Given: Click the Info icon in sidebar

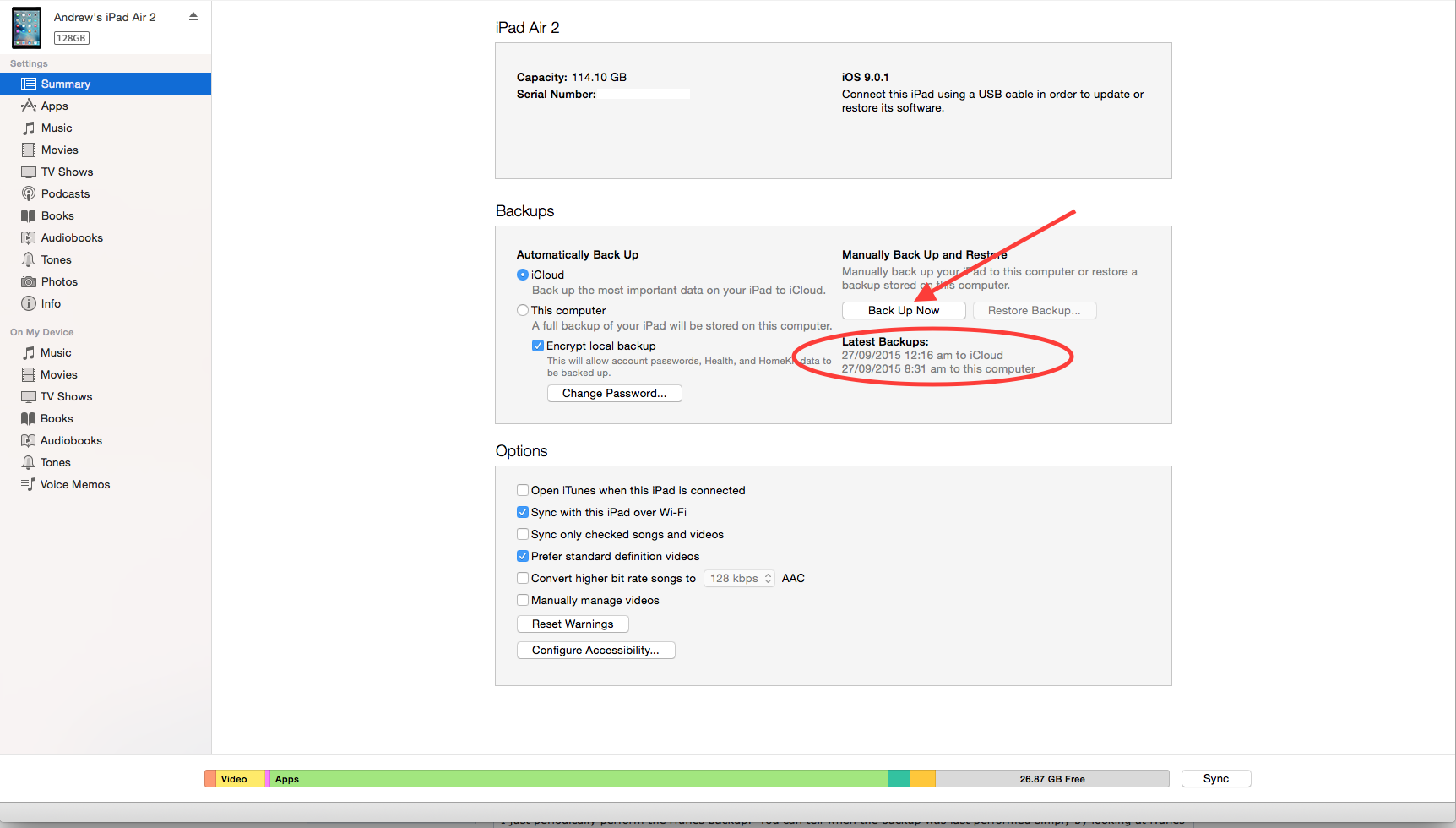Looking at the screenshot, I should click(x=29, y=303).
